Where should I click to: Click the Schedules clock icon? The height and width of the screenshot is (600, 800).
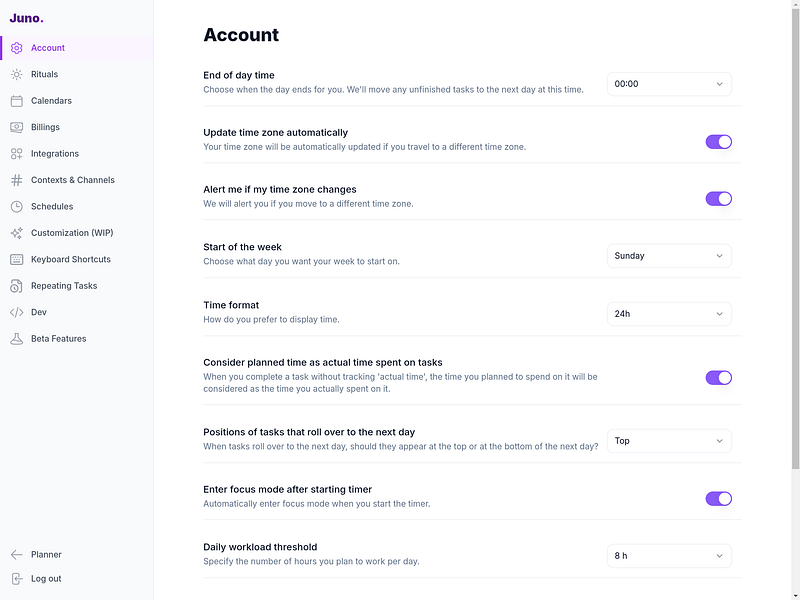16,207
